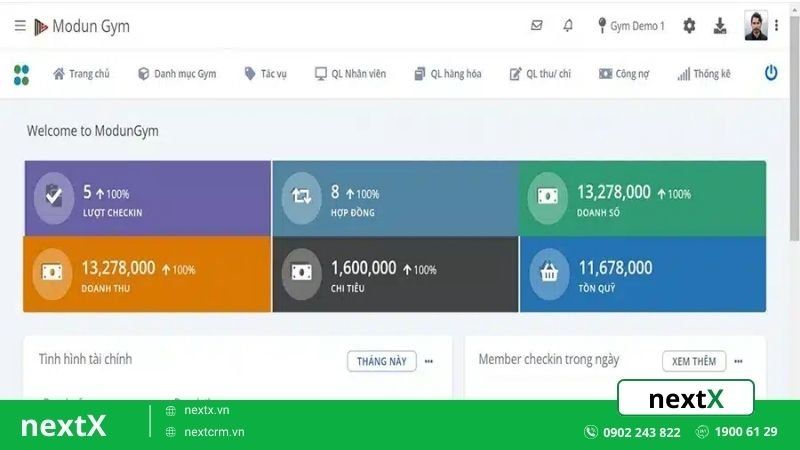Viewport: 800px width, 450px height.
Task: Click the XEM THÊM button
Action: click(x=694, y=361)
